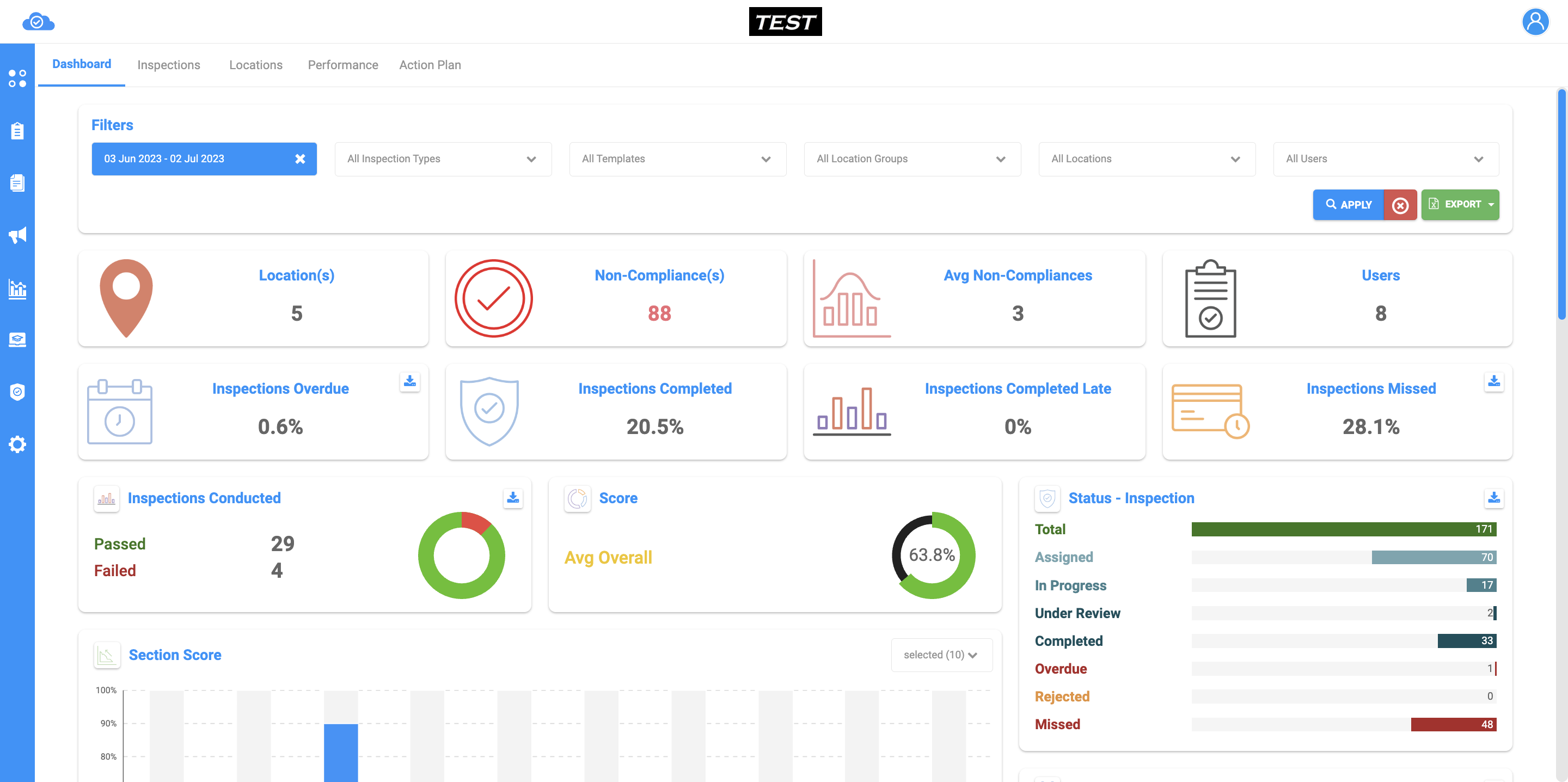
Task: Click the In Progress bar showing 17
Action: [x=1481, y=585]
